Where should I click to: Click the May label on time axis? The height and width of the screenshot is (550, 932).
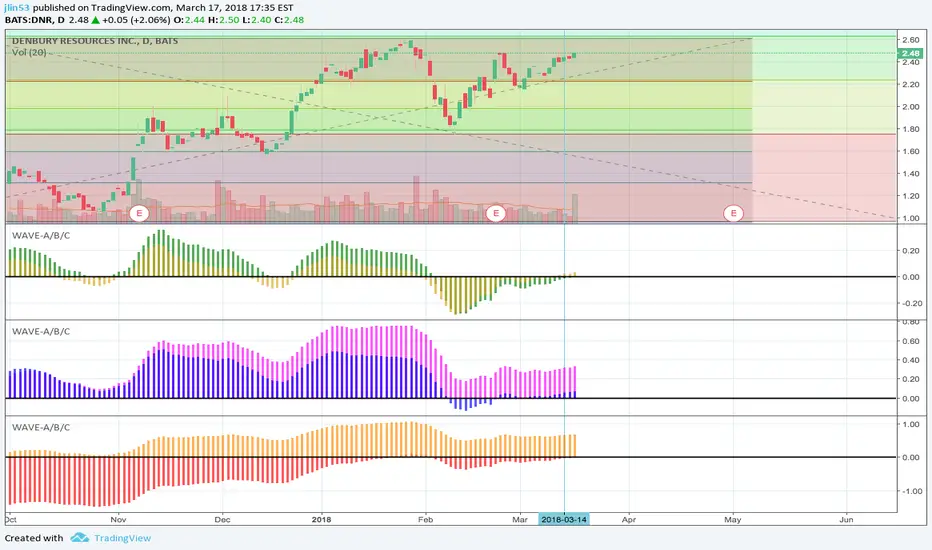pyautogui.click(x=733, y=519)
